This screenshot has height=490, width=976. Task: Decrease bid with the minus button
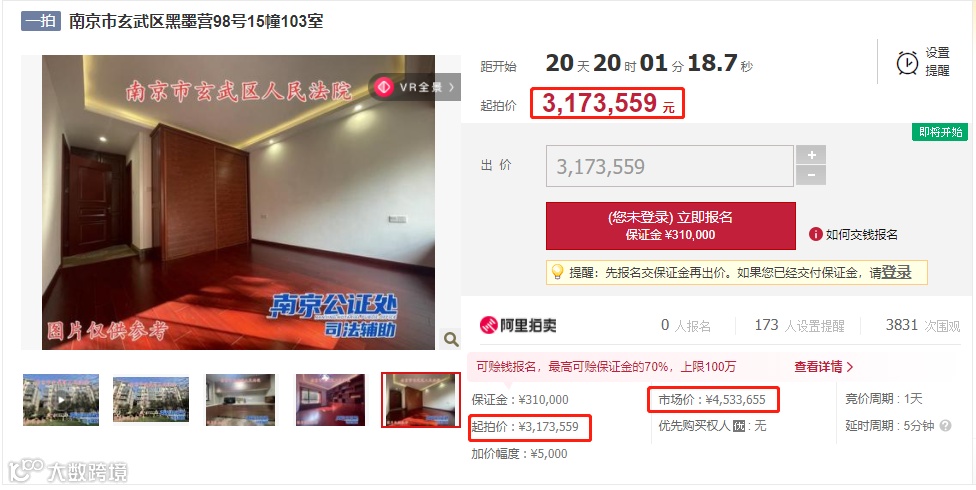[x=810, y=176]
